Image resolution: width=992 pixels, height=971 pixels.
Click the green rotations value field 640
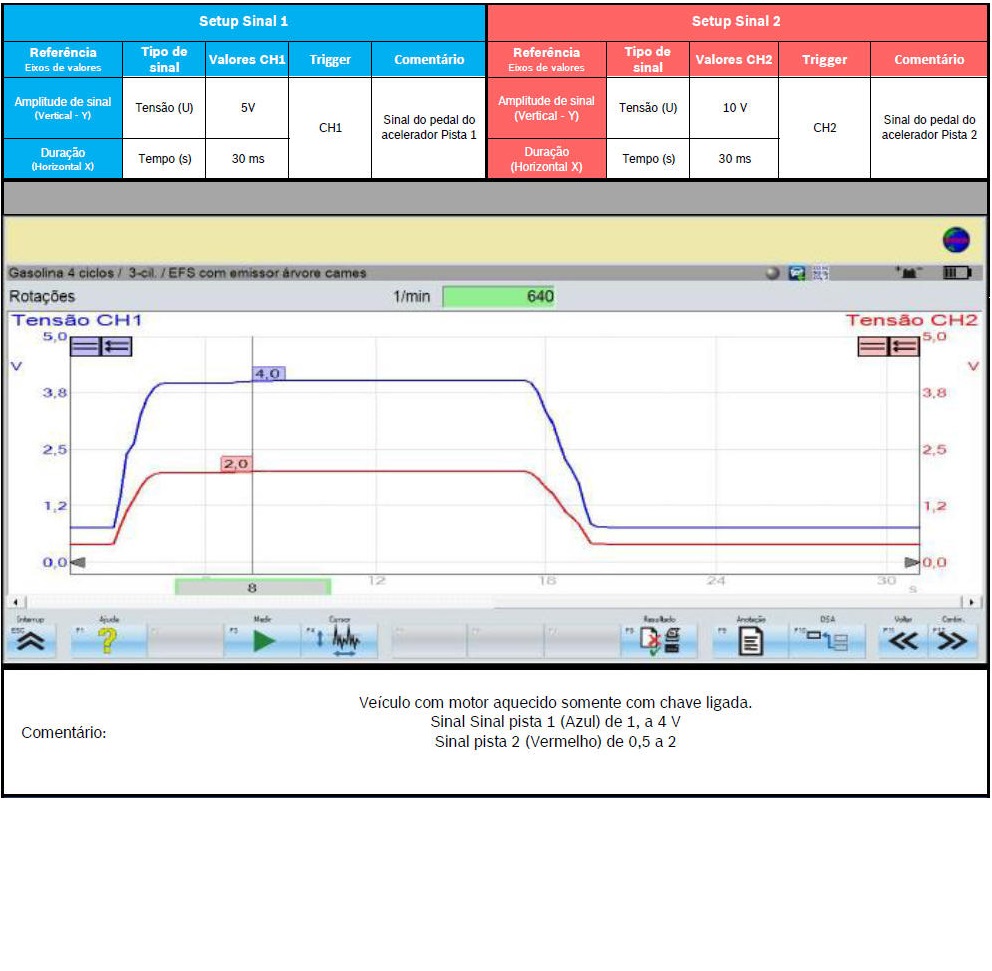(498, 296)
